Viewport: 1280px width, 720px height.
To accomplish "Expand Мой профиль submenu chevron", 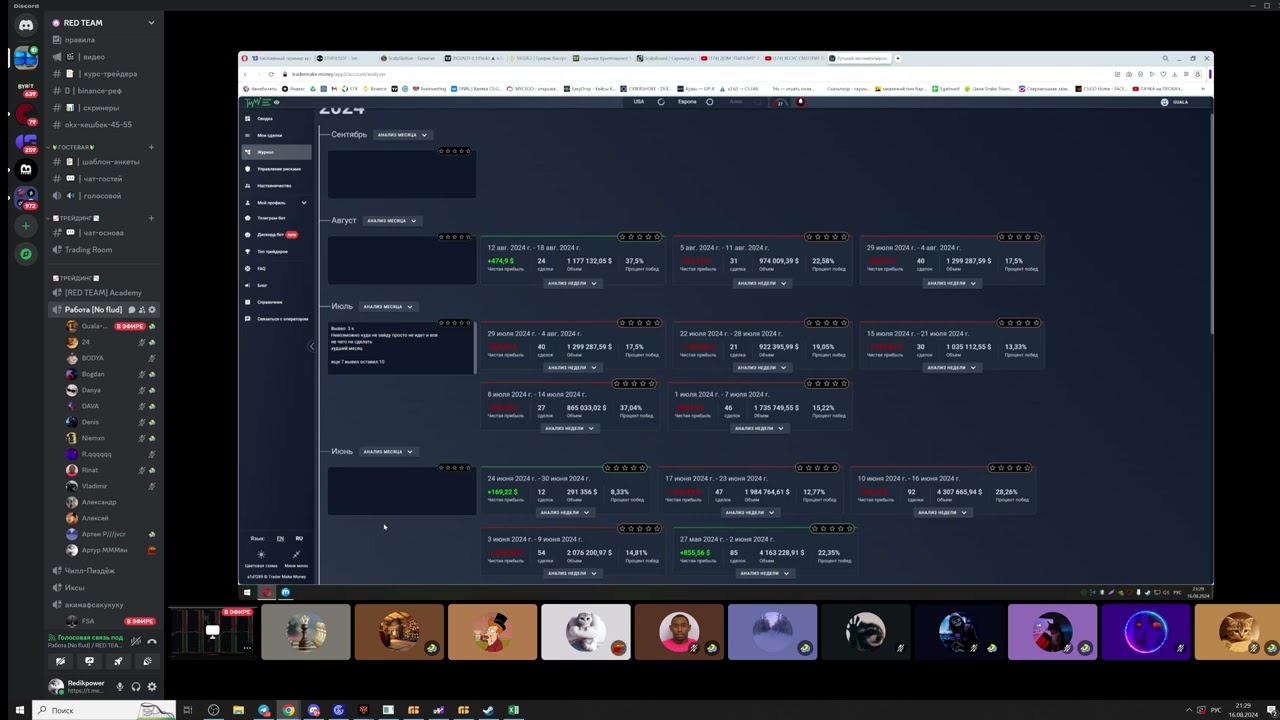I will (304, 203).
